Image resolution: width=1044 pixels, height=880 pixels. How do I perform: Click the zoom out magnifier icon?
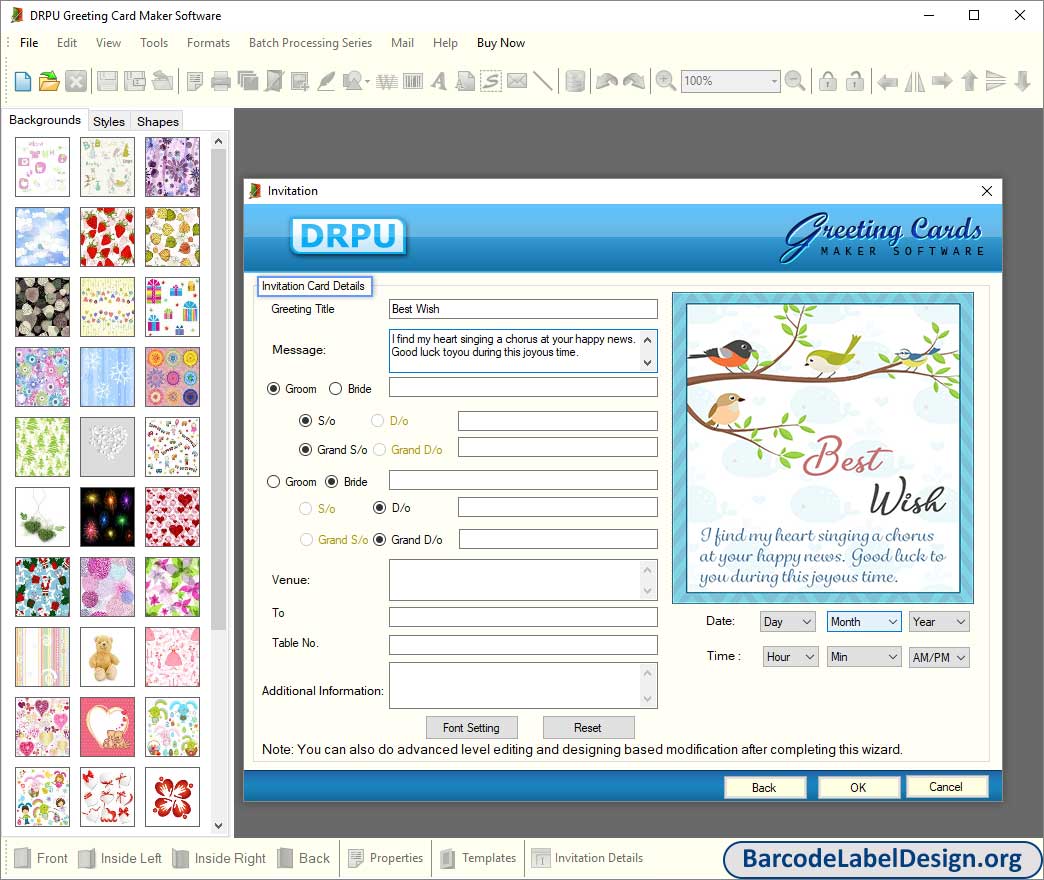click(794, 81)
